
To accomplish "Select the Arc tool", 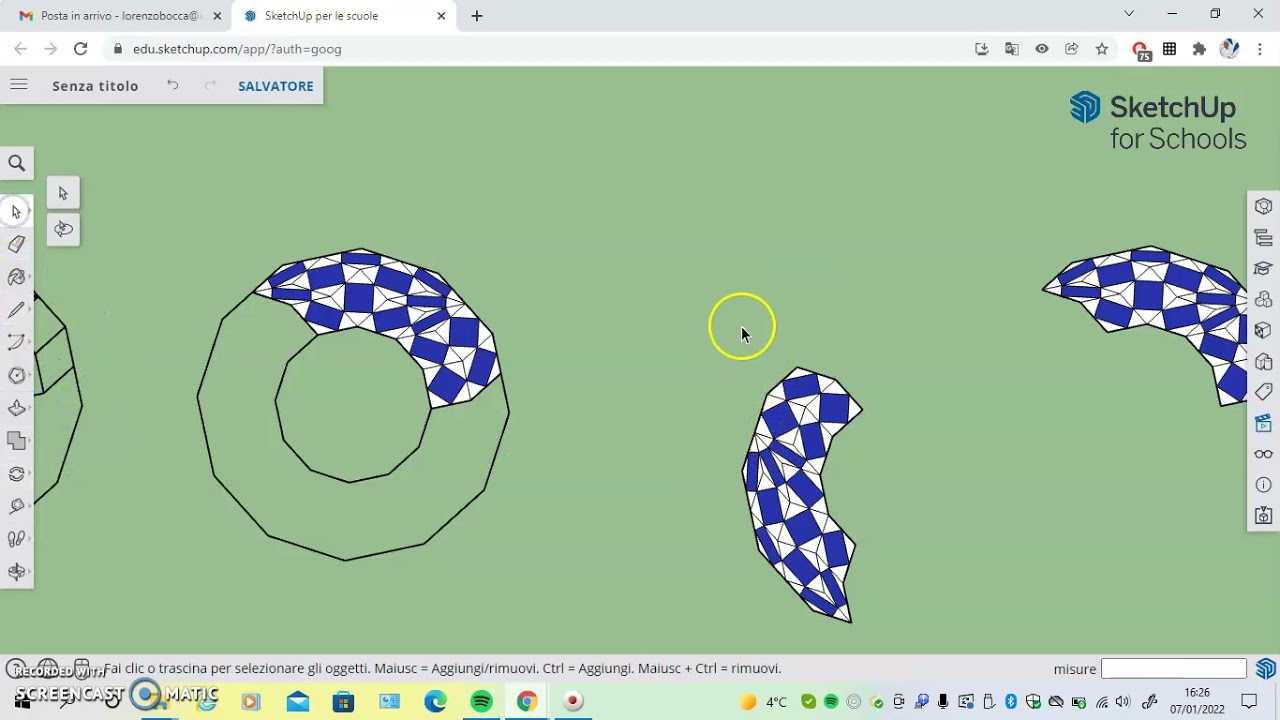I will tap(17, 342).
